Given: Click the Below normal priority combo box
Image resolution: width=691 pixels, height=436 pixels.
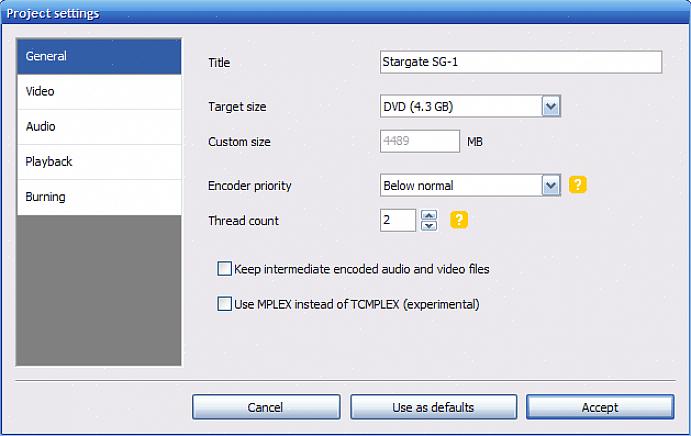Looking at the screenshot, I should click(x=470, y=186).
